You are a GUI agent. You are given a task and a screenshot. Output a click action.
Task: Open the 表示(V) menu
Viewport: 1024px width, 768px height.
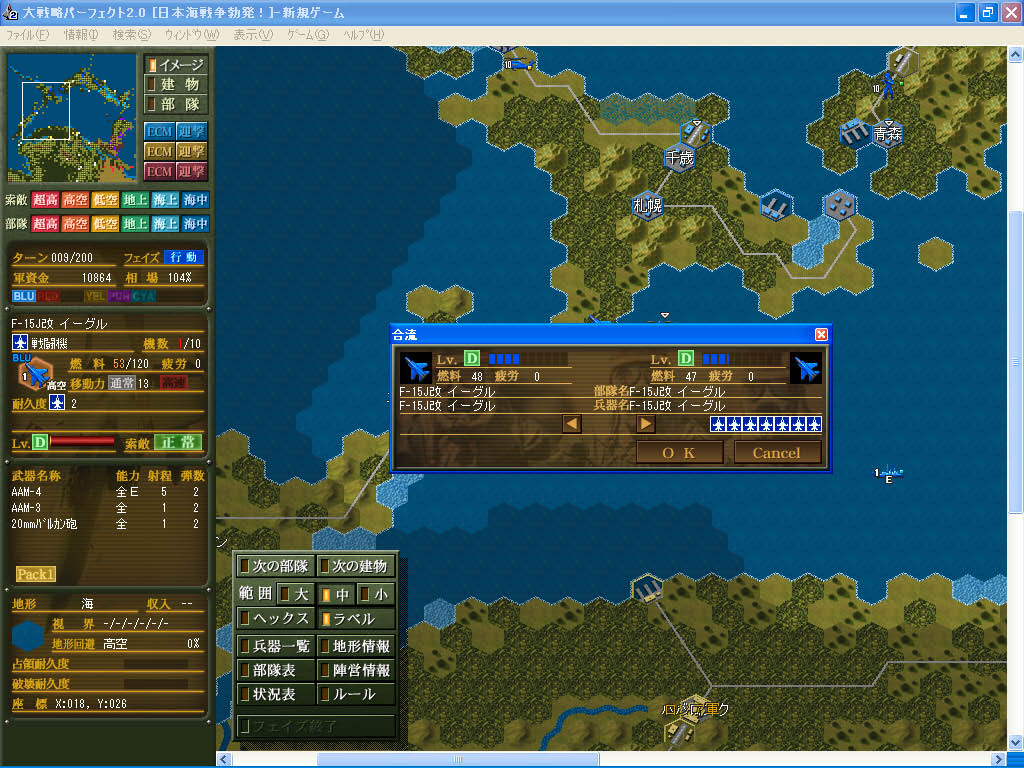pyautogui.click(x=253, y=35)
